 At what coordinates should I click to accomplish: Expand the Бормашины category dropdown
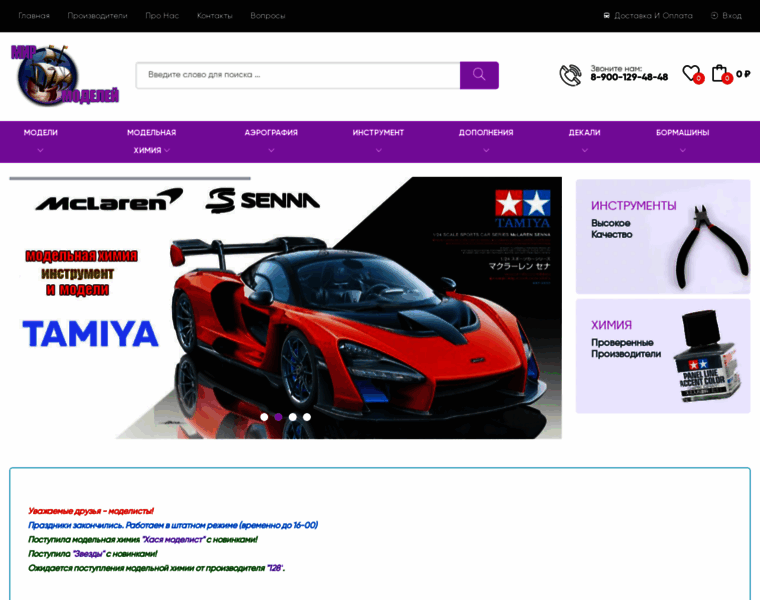682,141
